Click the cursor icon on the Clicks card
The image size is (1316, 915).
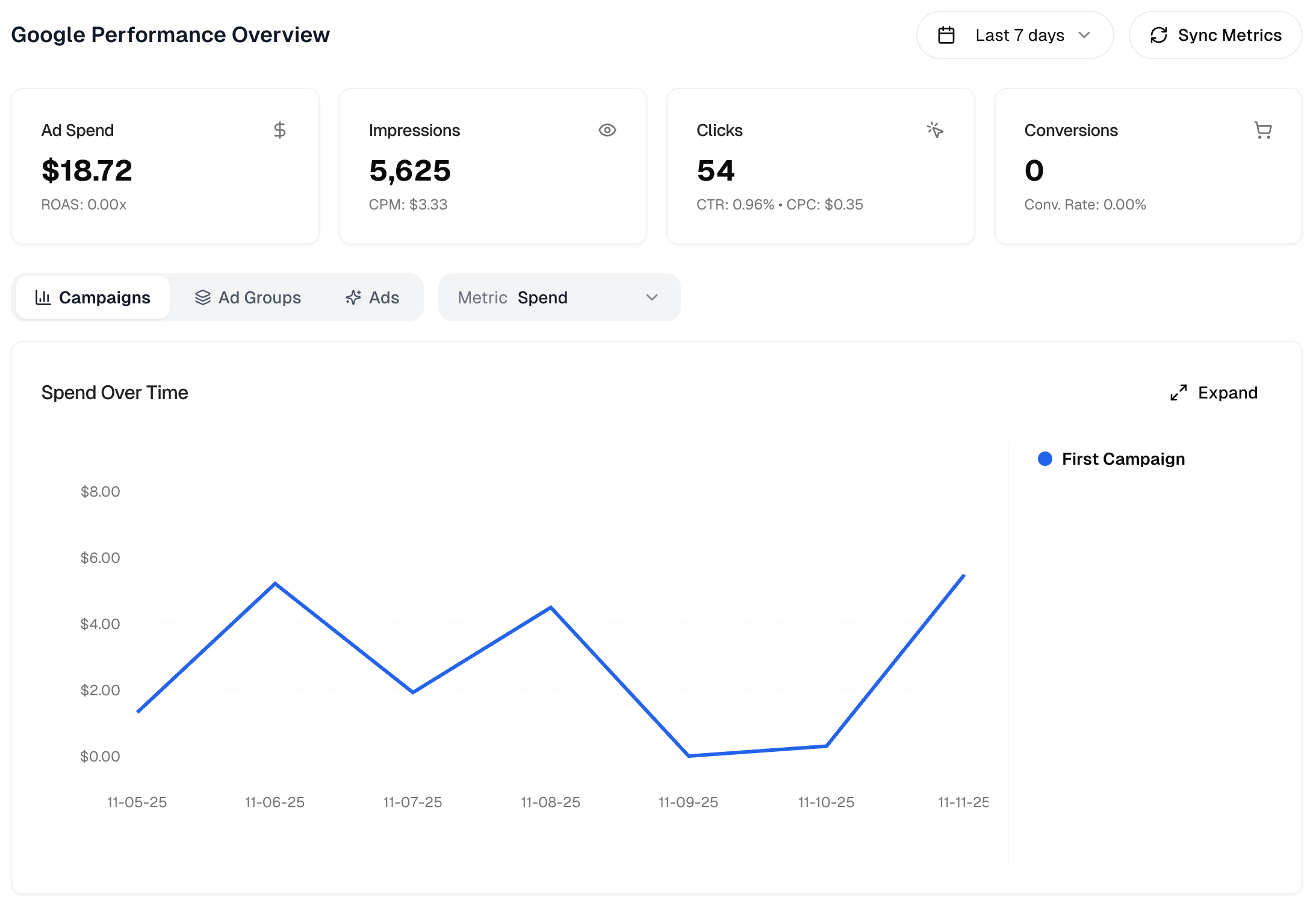pos(936,130)
